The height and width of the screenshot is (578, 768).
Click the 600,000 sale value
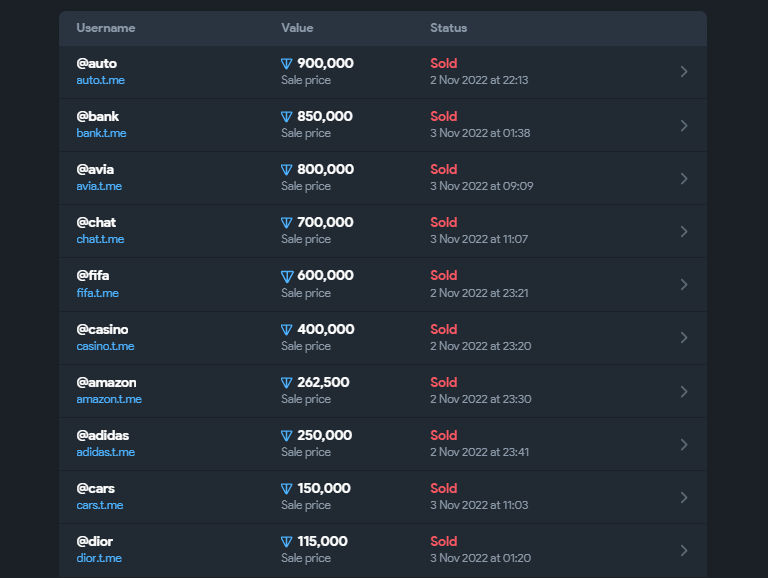(x=325, y=275)
